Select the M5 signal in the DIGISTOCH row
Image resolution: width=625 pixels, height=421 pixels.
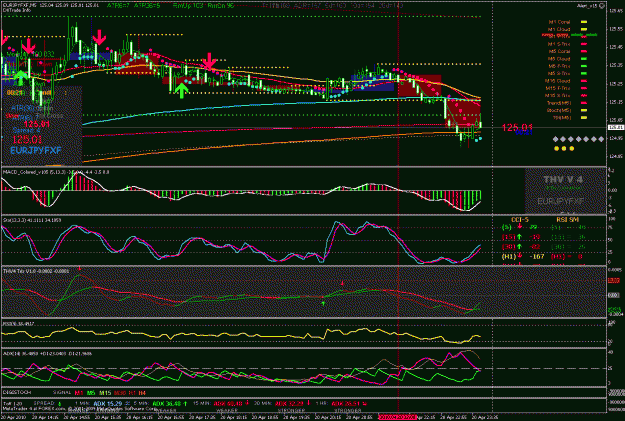tap(91, 393)
